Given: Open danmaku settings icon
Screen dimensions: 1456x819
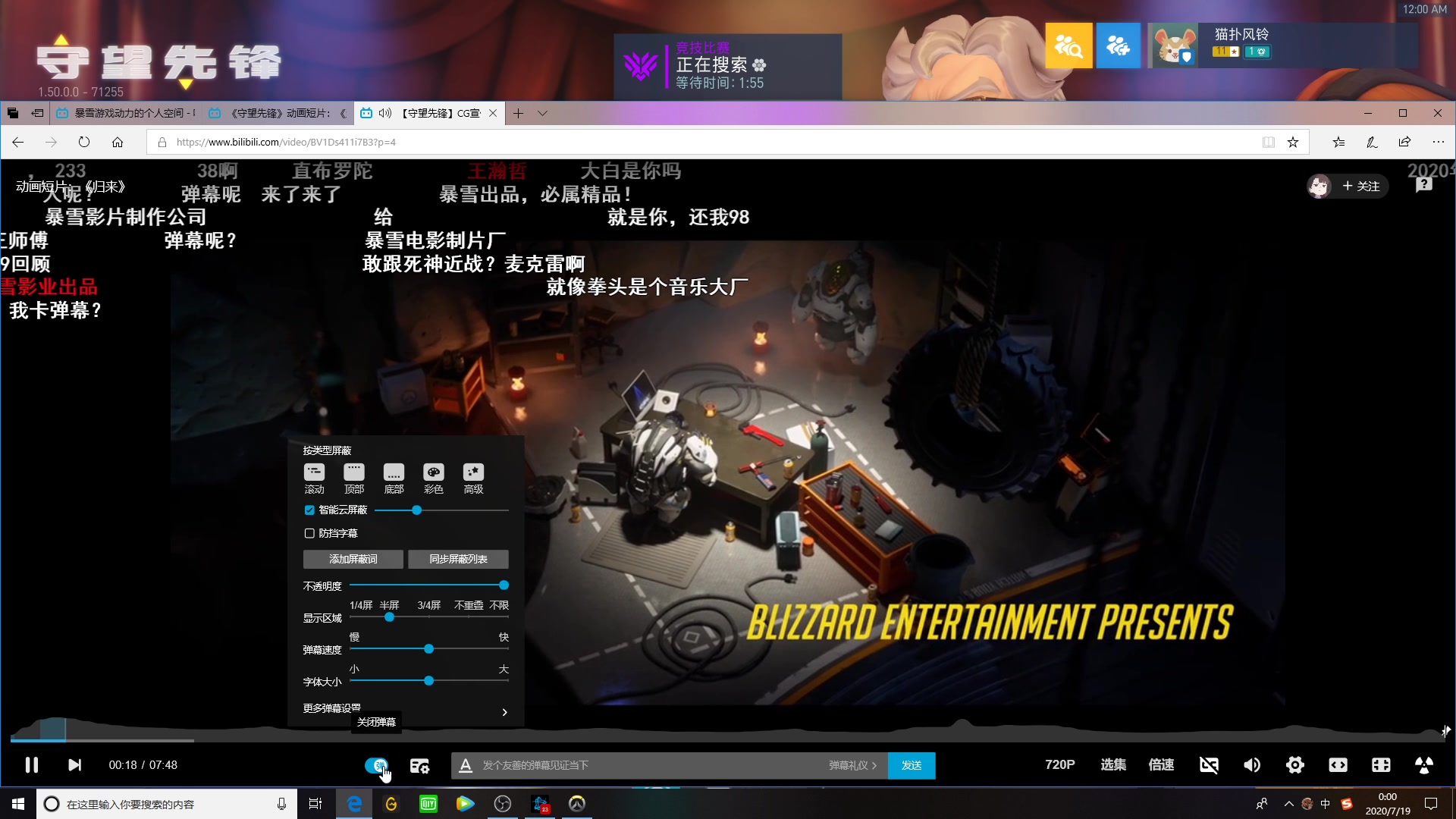Looking at the screenshot, I should click(x=419, y=766).
